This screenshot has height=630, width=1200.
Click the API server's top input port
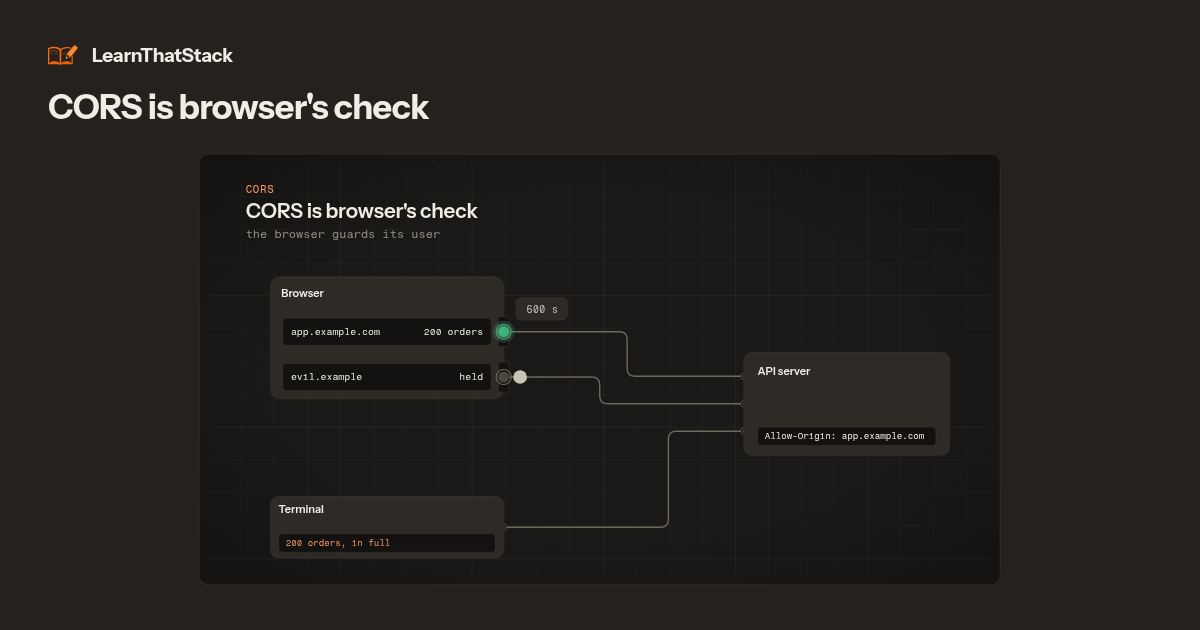(x=742, y=377)
